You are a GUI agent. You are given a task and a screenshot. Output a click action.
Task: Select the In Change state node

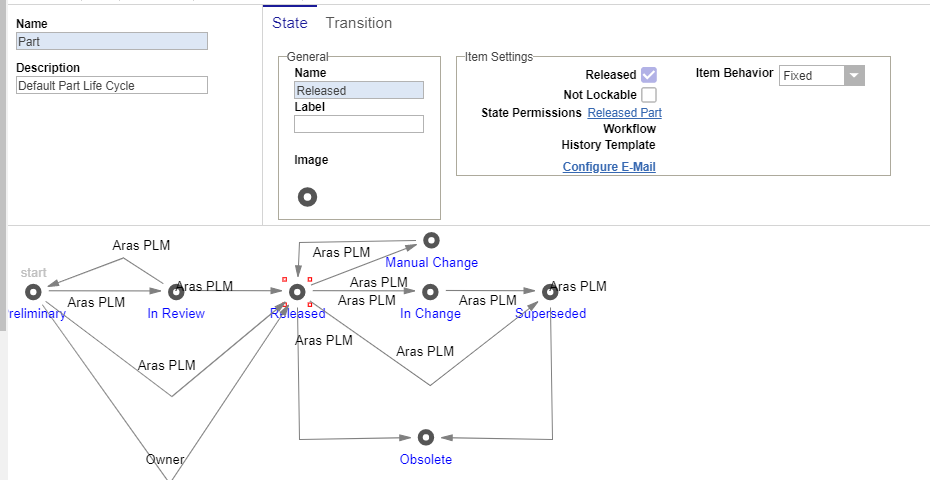pyautogui.click(x=430, y=291)
